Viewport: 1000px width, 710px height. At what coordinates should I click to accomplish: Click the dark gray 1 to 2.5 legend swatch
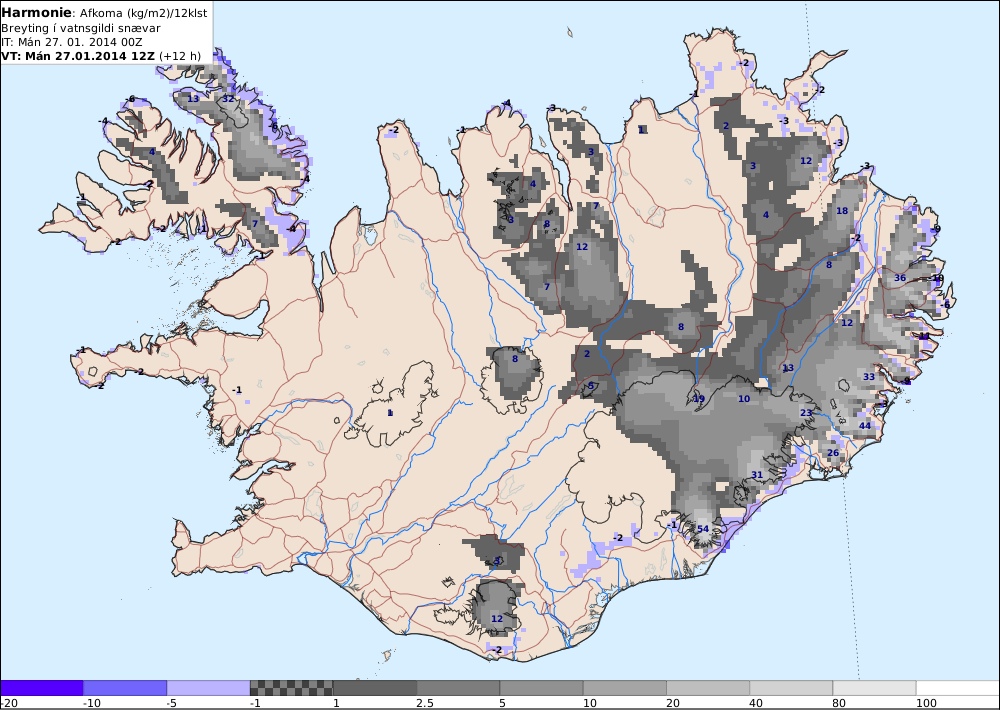coord(375,688)
